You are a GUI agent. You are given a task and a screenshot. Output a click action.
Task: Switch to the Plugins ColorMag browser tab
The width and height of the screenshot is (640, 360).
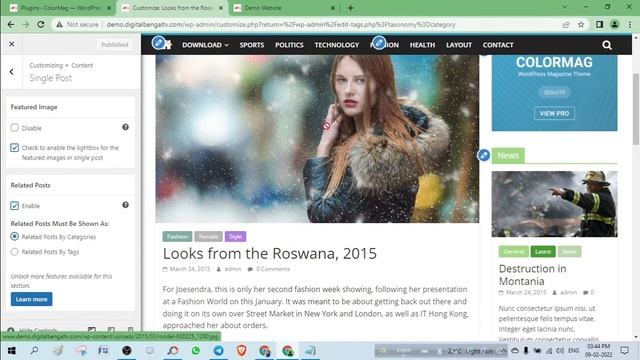coord(59,8)
